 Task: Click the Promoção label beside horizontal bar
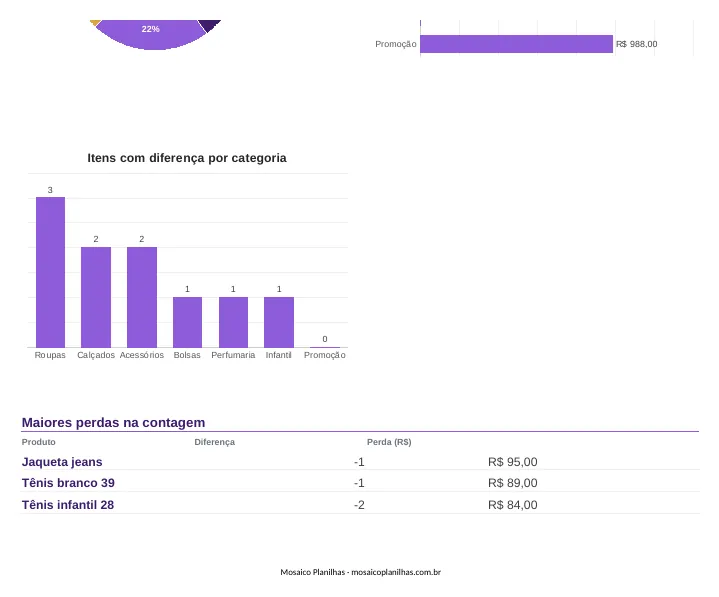[x=396, y=44]
